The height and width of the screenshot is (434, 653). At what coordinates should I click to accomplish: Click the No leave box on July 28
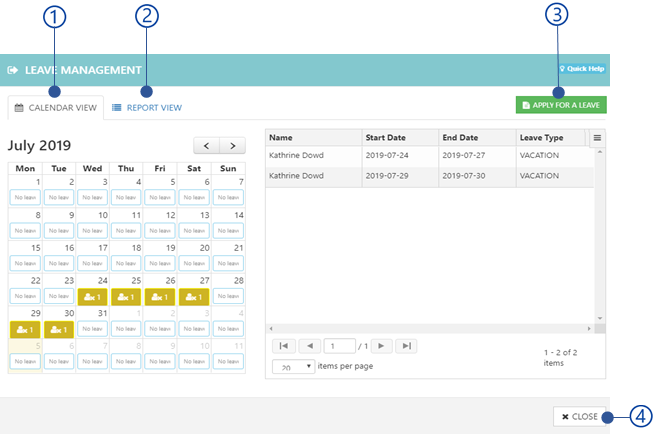pyautogui.click(x=228, y=296)
